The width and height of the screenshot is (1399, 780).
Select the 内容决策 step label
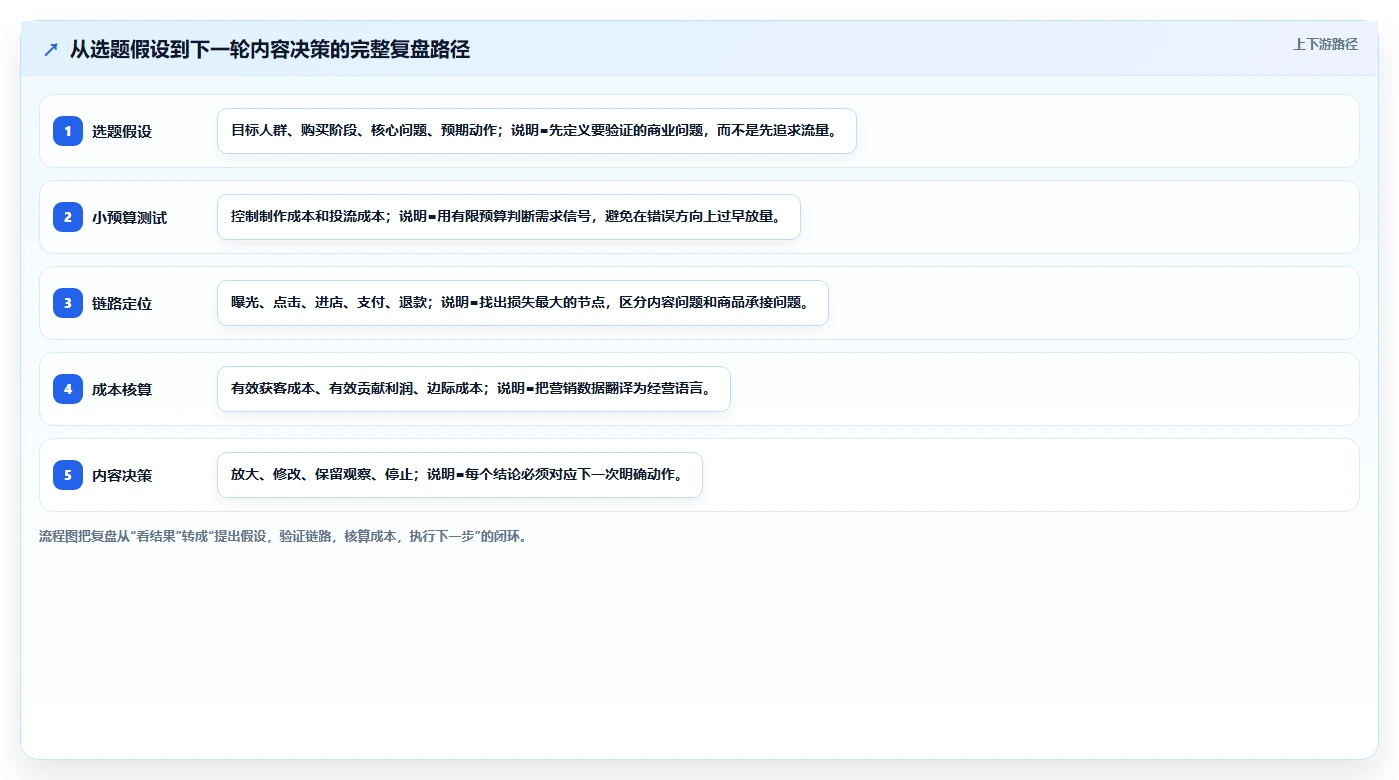122,475
